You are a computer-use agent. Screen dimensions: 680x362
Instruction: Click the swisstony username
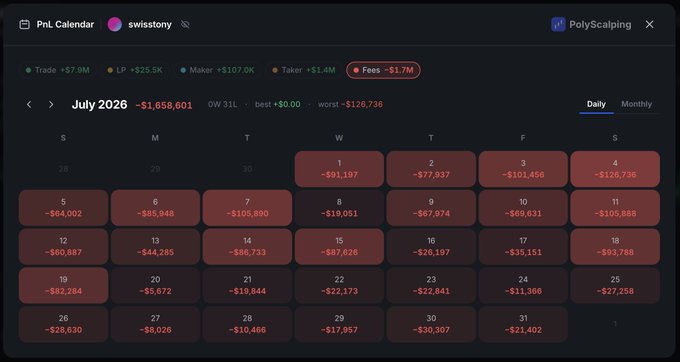click(150, 25)
